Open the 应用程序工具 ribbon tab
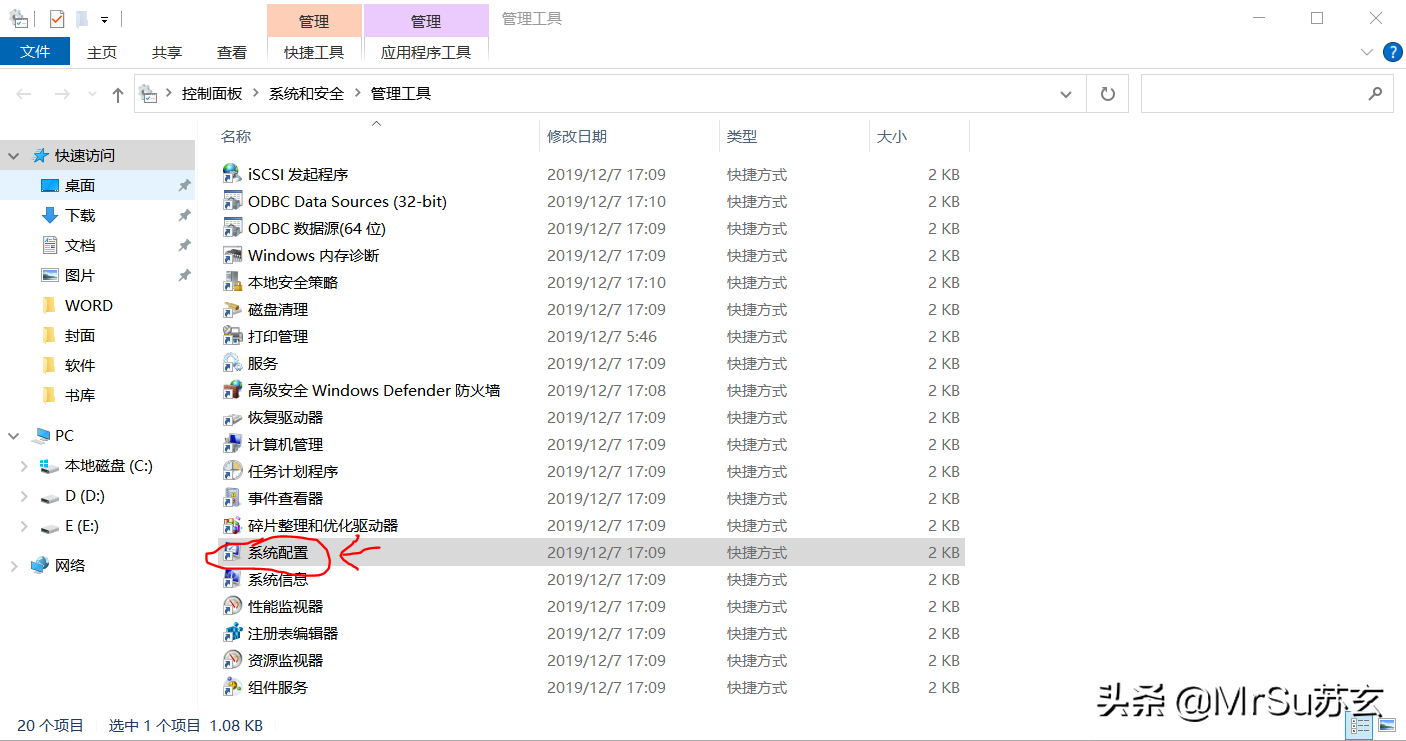1406x741 pixels. [426, 52]
